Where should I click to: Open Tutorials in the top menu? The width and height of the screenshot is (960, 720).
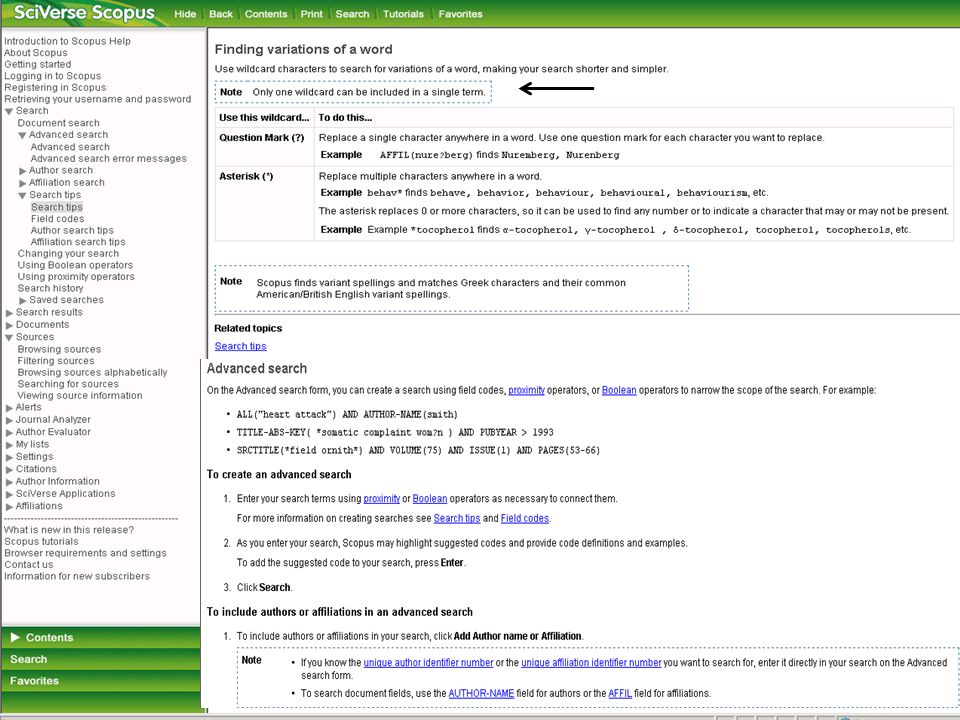[403, 14]
